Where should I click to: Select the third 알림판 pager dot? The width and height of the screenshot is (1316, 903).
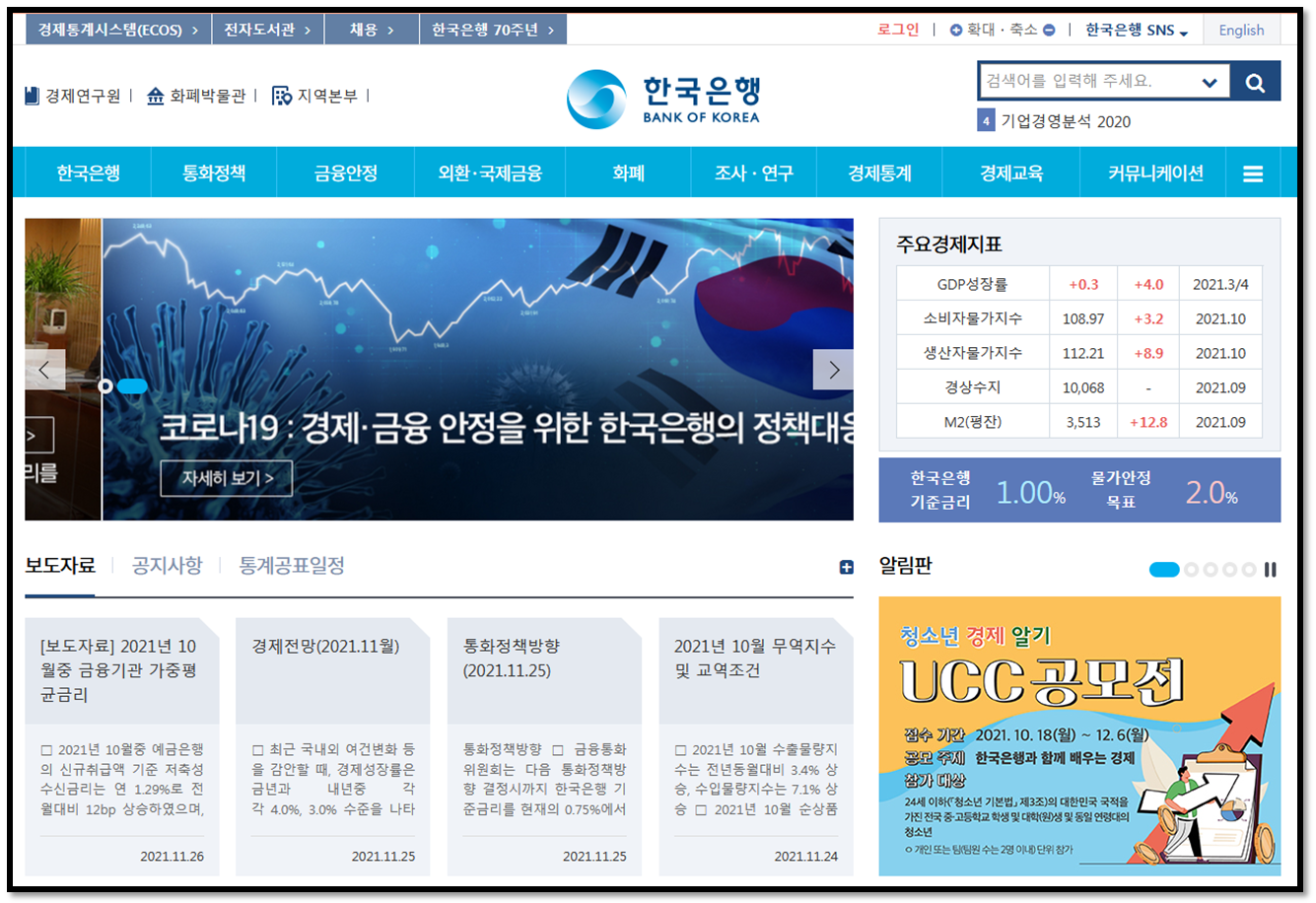pos(1211,570)
